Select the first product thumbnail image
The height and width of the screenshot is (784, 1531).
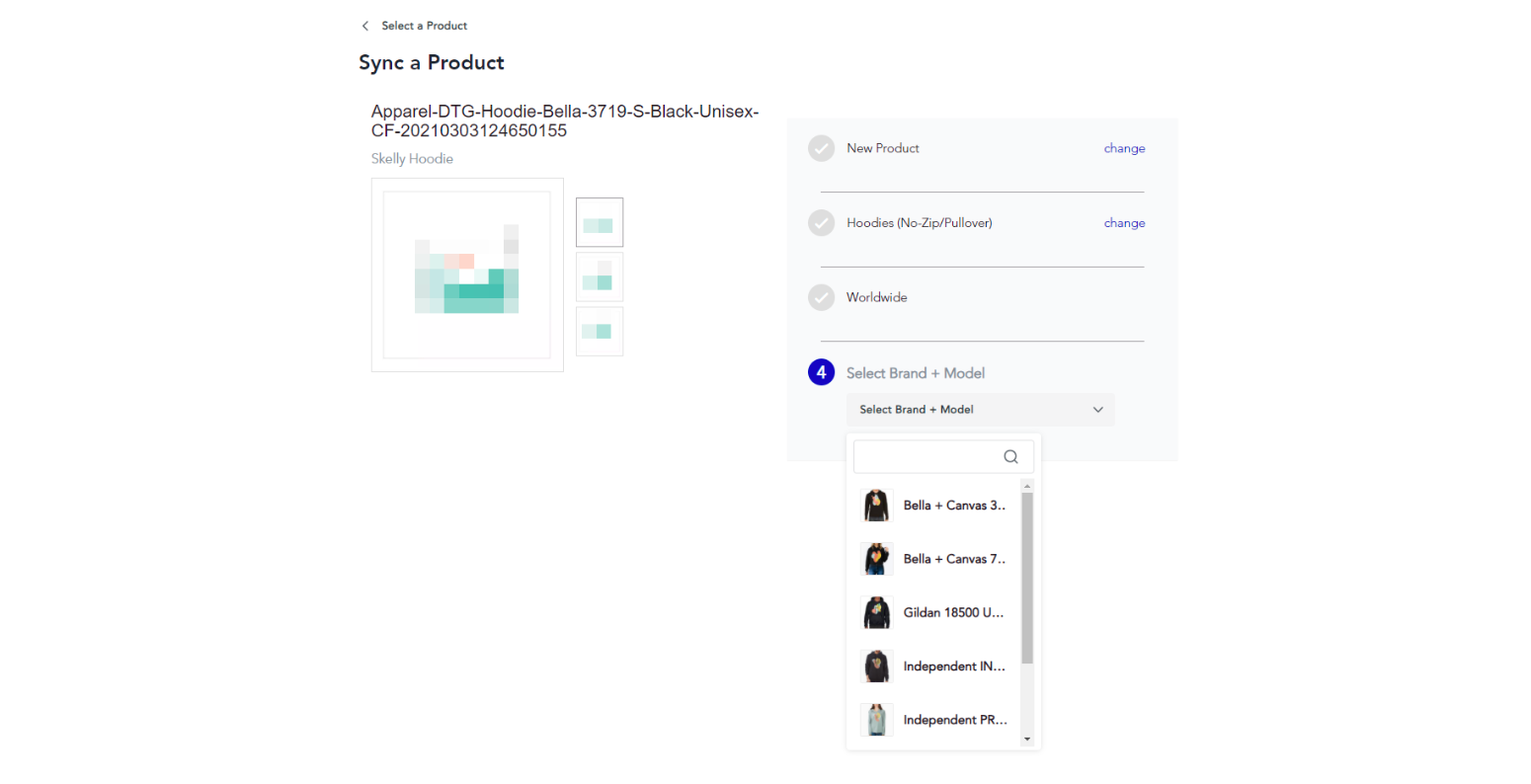coord(600,222)
